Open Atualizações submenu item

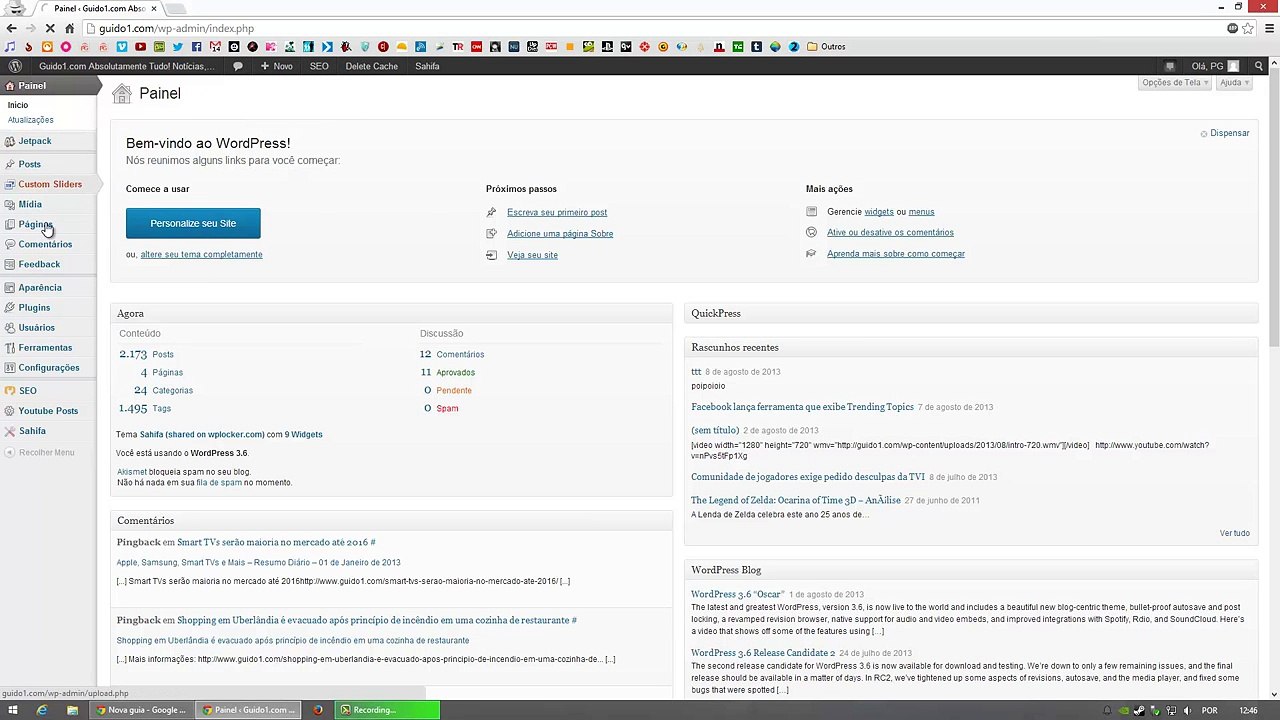point(31,120)
